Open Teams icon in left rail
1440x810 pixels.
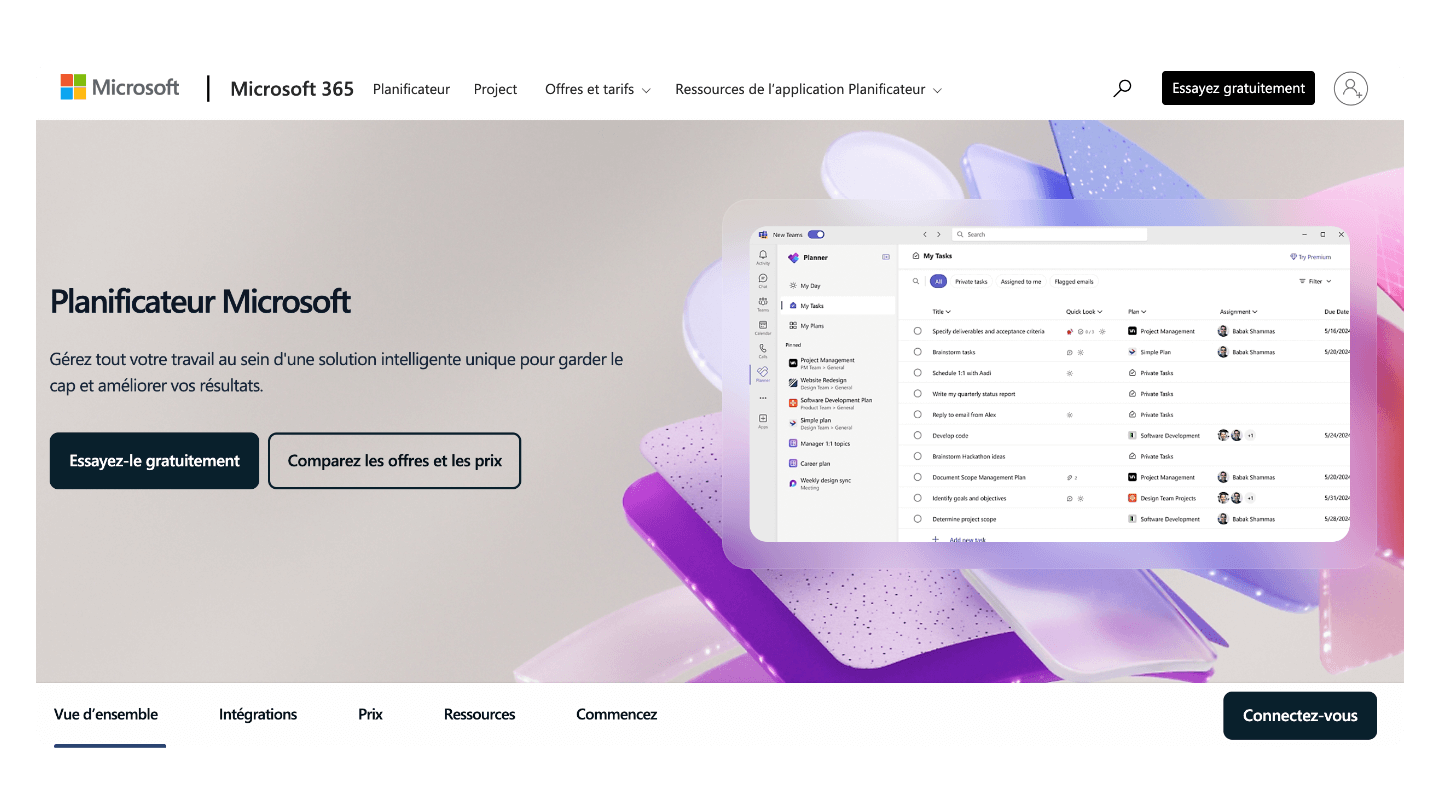763,303
